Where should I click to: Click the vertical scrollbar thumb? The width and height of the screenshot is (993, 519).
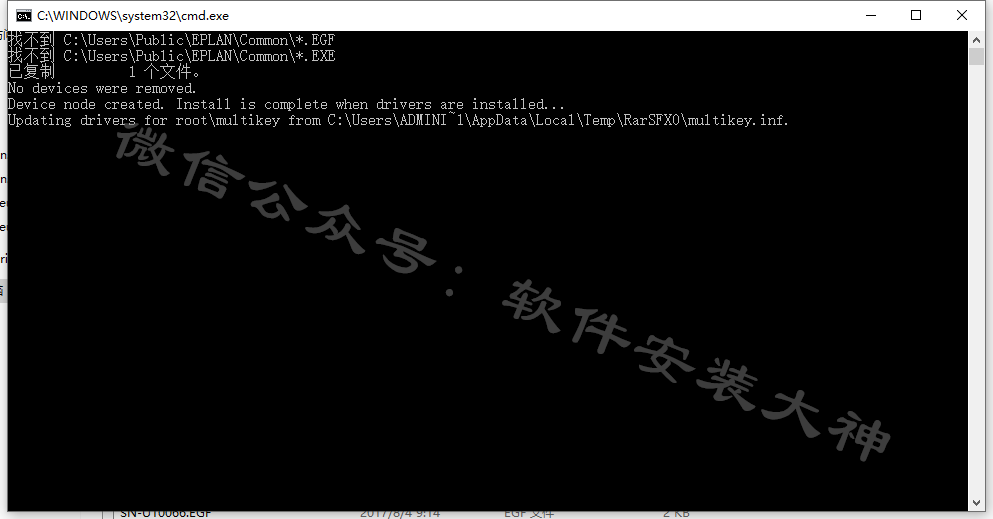pyautogui.click(x=976, y=56)
